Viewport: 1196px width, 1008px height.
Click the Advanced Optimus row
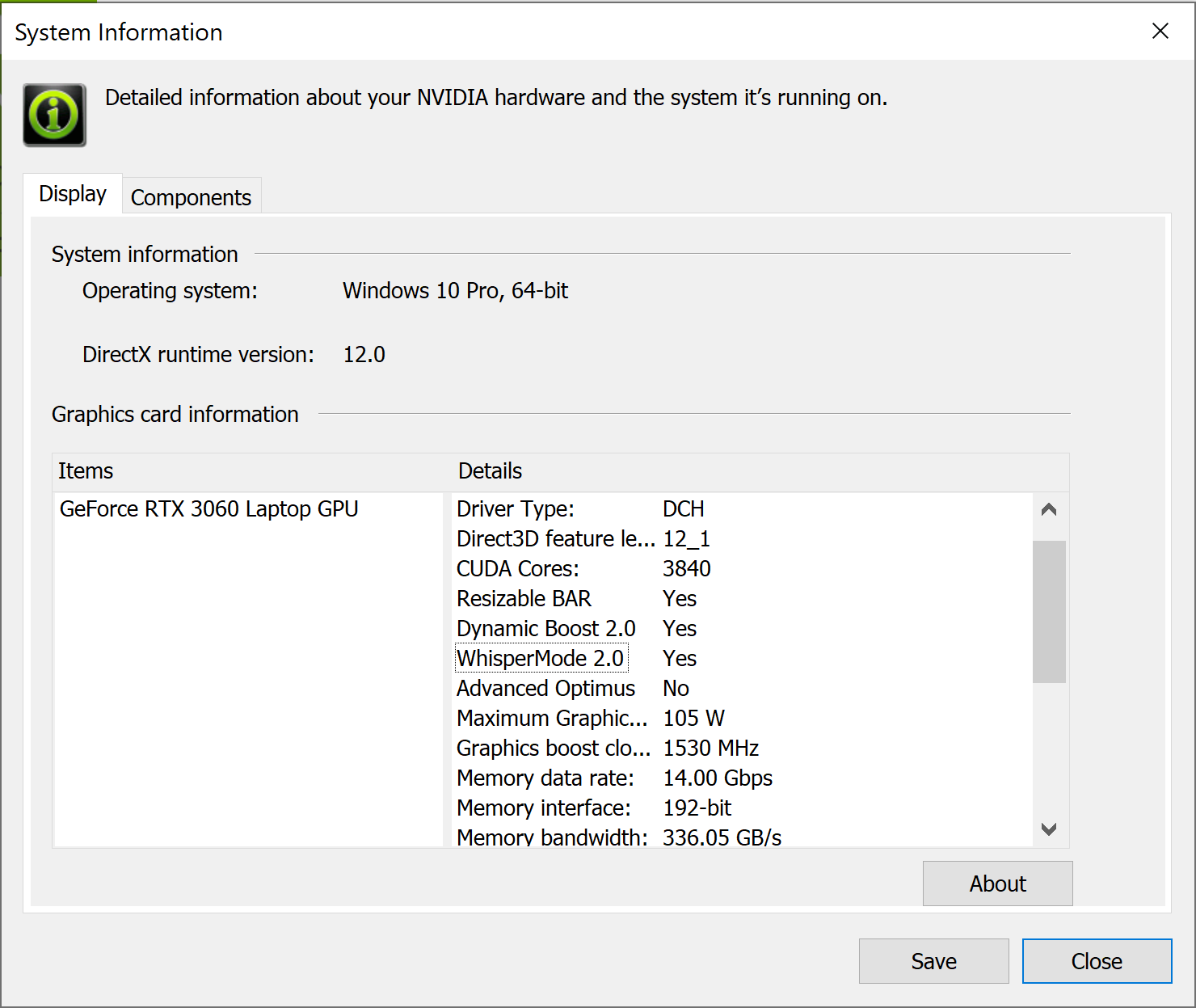545,689
